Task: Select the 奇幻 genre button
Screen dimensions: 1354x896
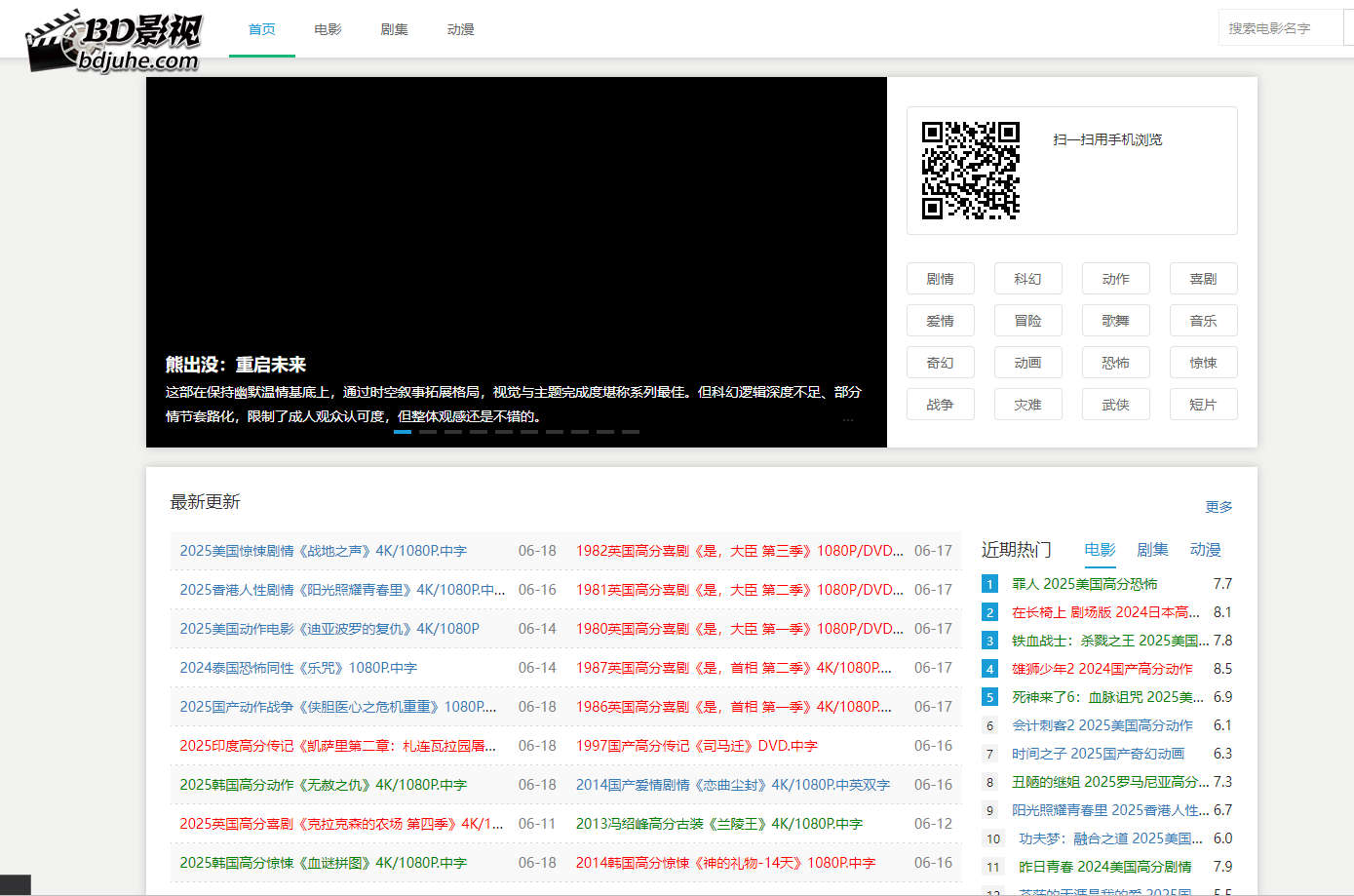Action: pyautogui.click(x=941, y=363)
